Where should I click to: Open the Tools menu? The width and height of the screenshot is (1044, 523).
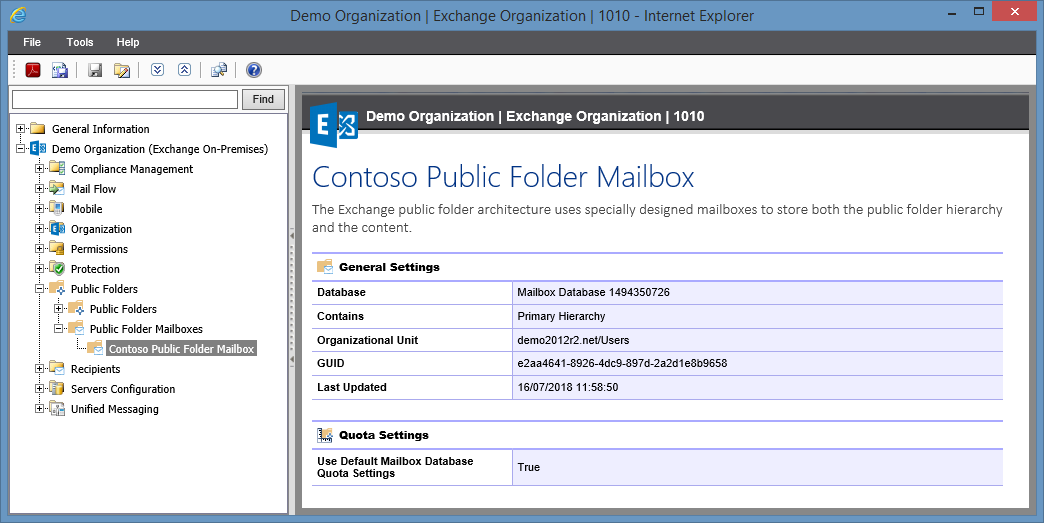pos(80,42)
